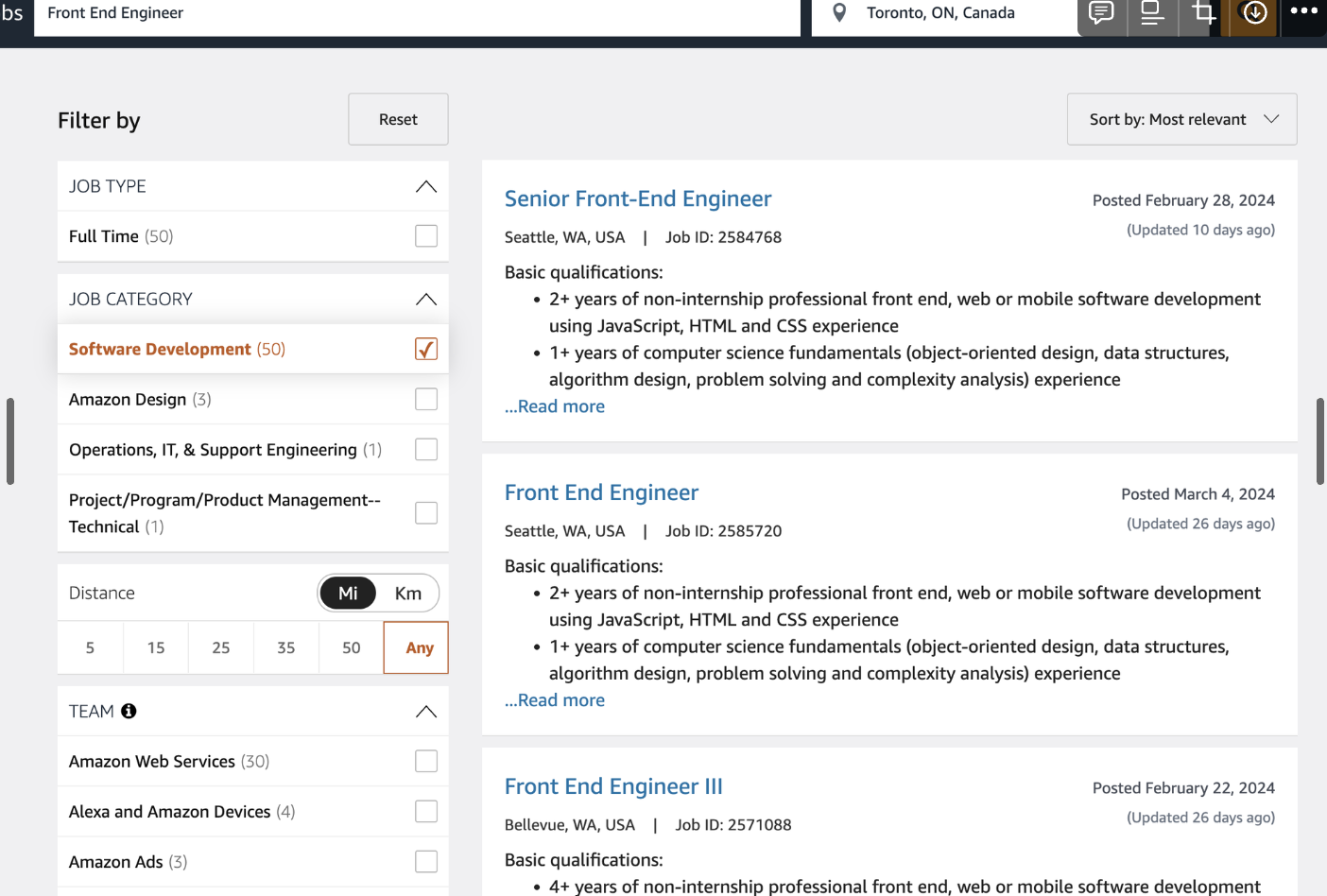
Task: Collapse the JOB CATEGORY filter section
Action: click(426, 299)
